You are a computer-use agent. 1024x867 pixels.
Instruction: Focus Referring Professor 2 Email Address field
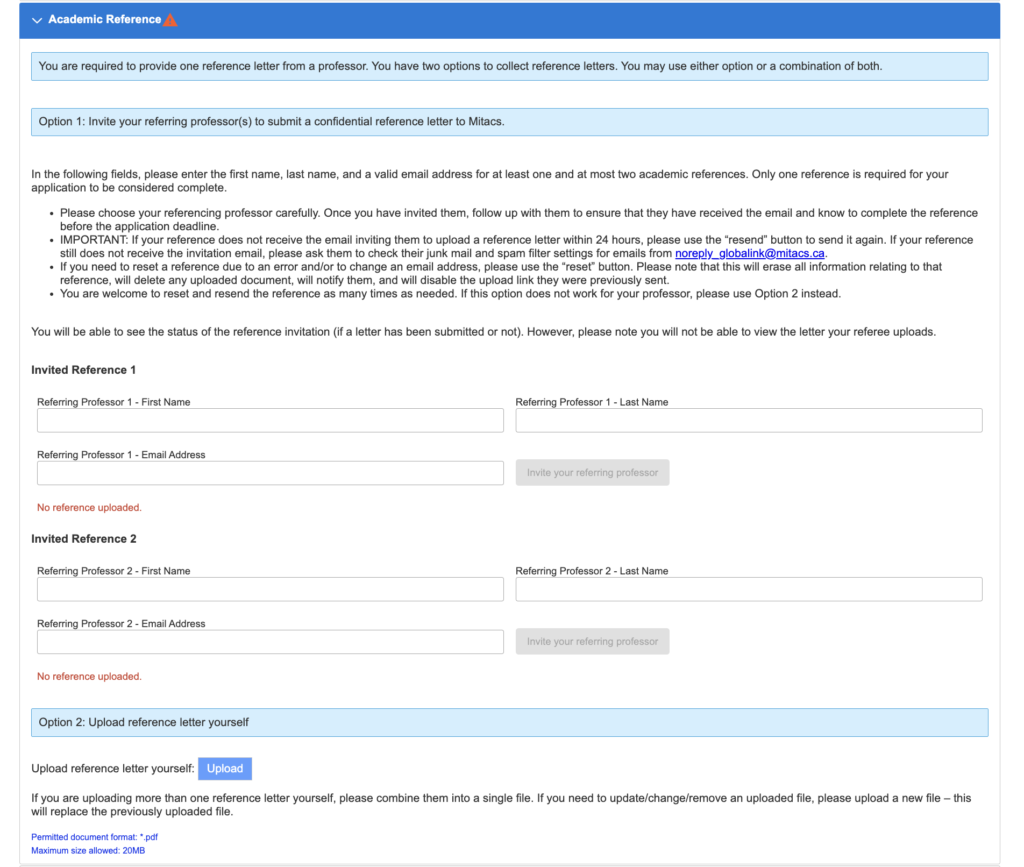[270, 642]
